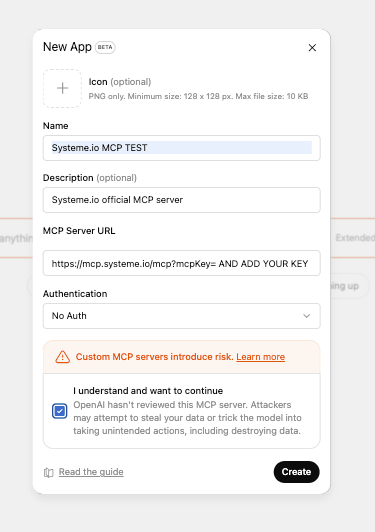Open the Read the guide link
This screenshot has width=375, height=532.
point(91,472)
